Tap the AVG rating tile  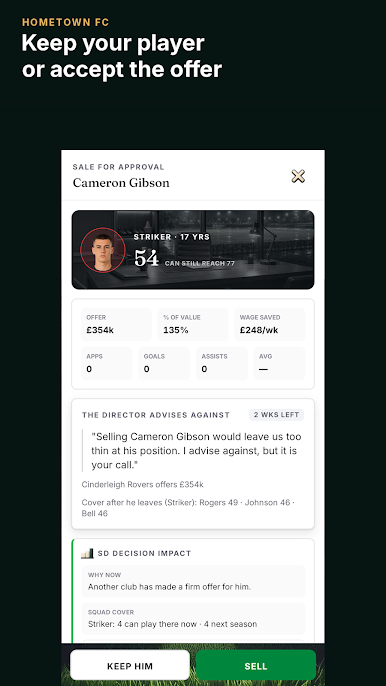click(279, 363)
